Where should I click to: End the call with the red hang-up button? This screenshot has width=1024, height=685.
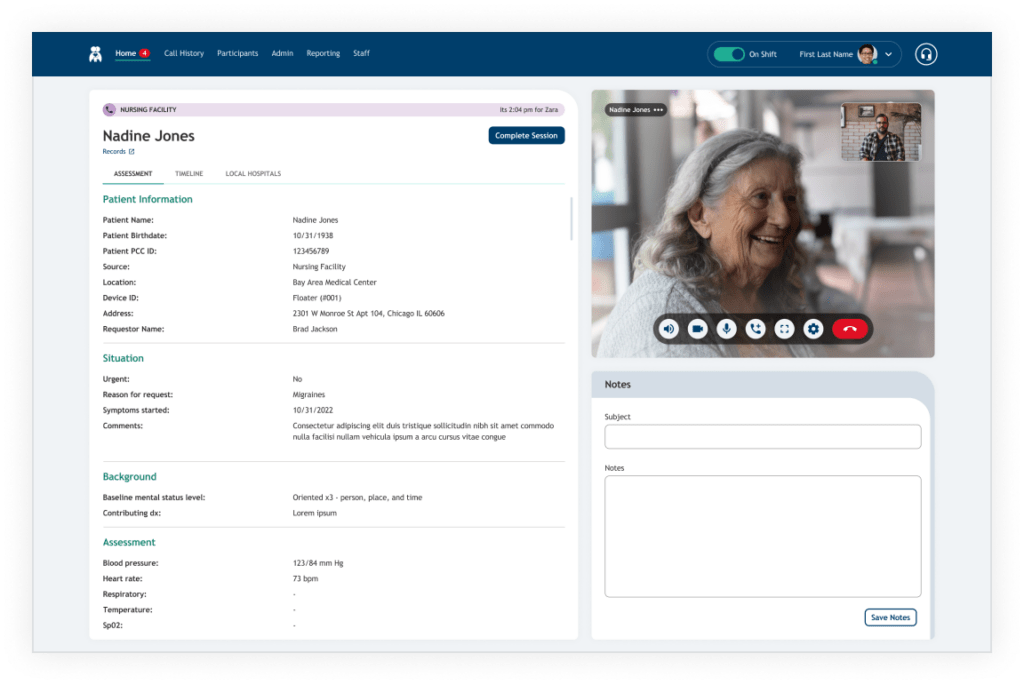click(849, 328)
